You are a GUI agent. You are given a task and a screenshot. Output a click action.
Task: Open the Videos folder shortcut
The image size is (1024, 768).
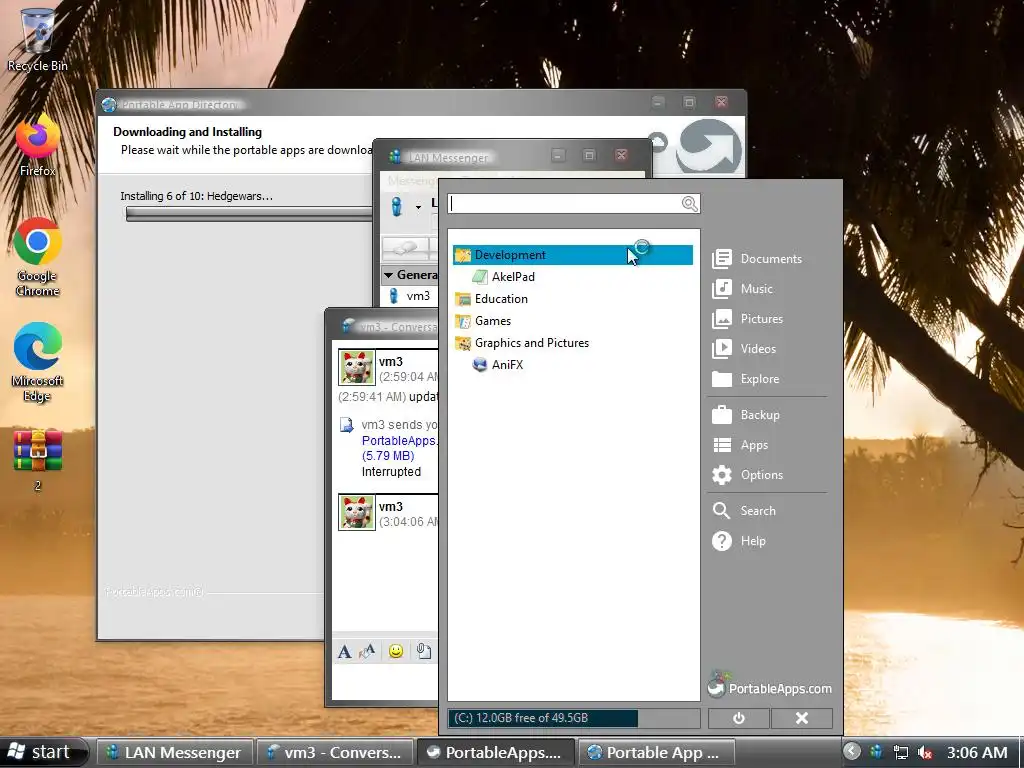(x=744, y=349)
